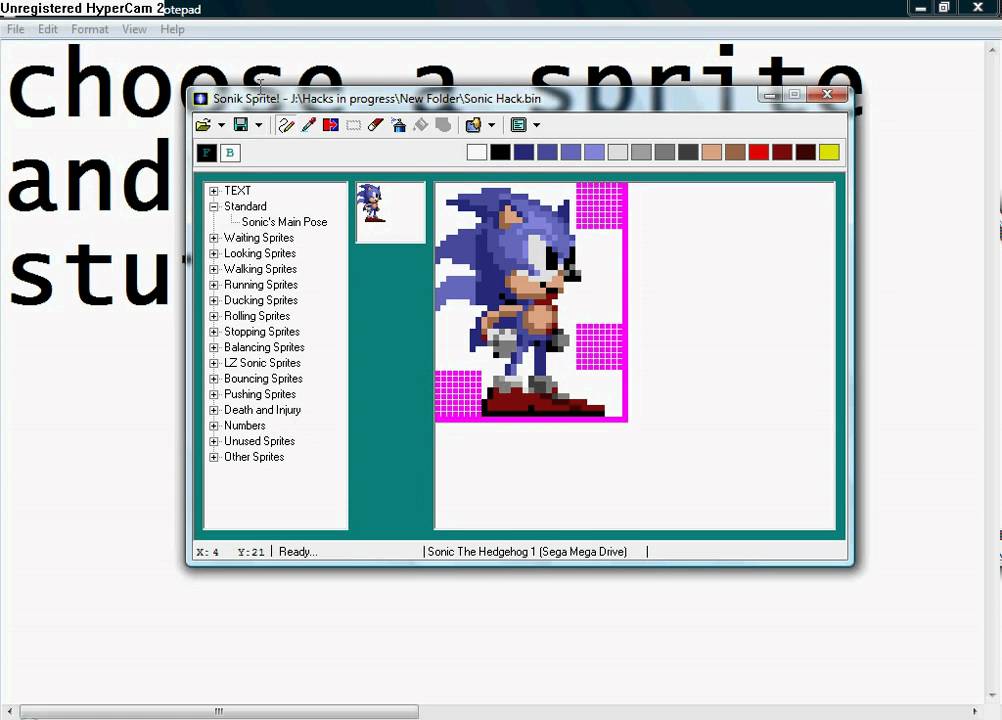The width and height of the screenshot is (1002, 720).
Task: Select the Other Sprites tree label
Action: (x=254, y=457)
